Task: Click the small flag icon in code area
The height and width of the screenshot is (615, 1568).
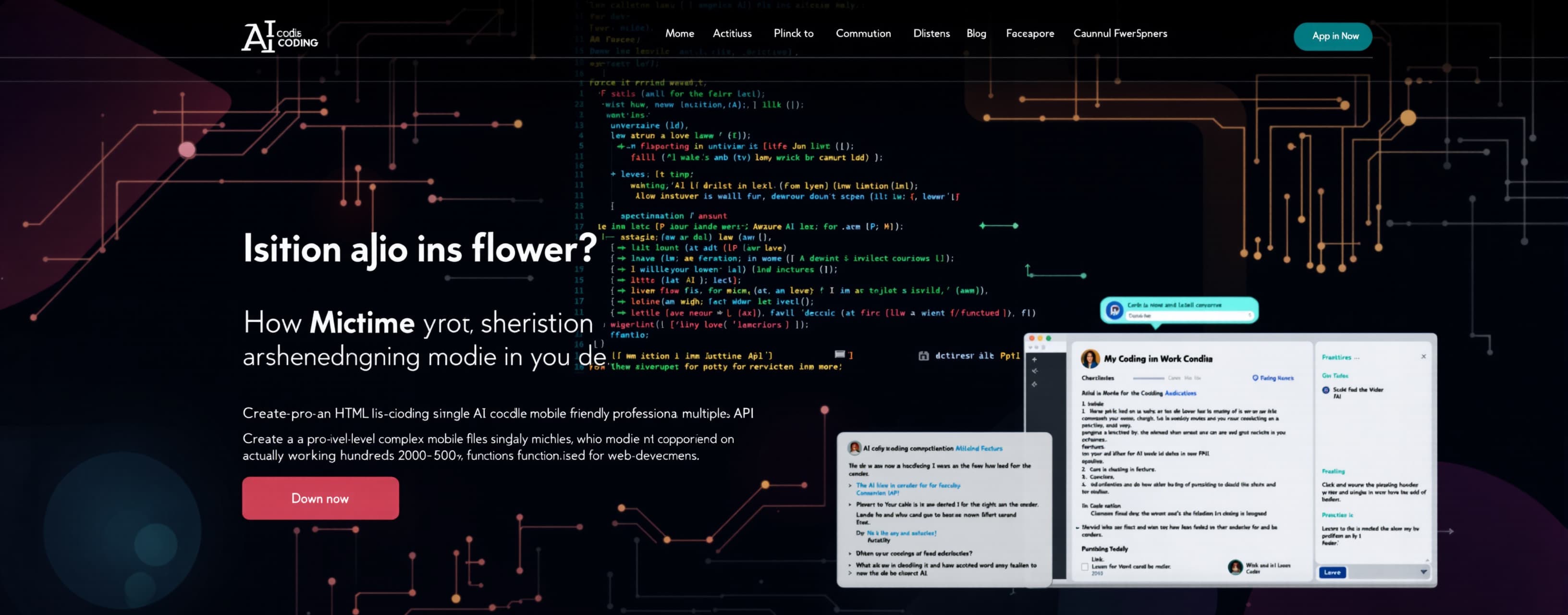Action: [x=839, y=354]
